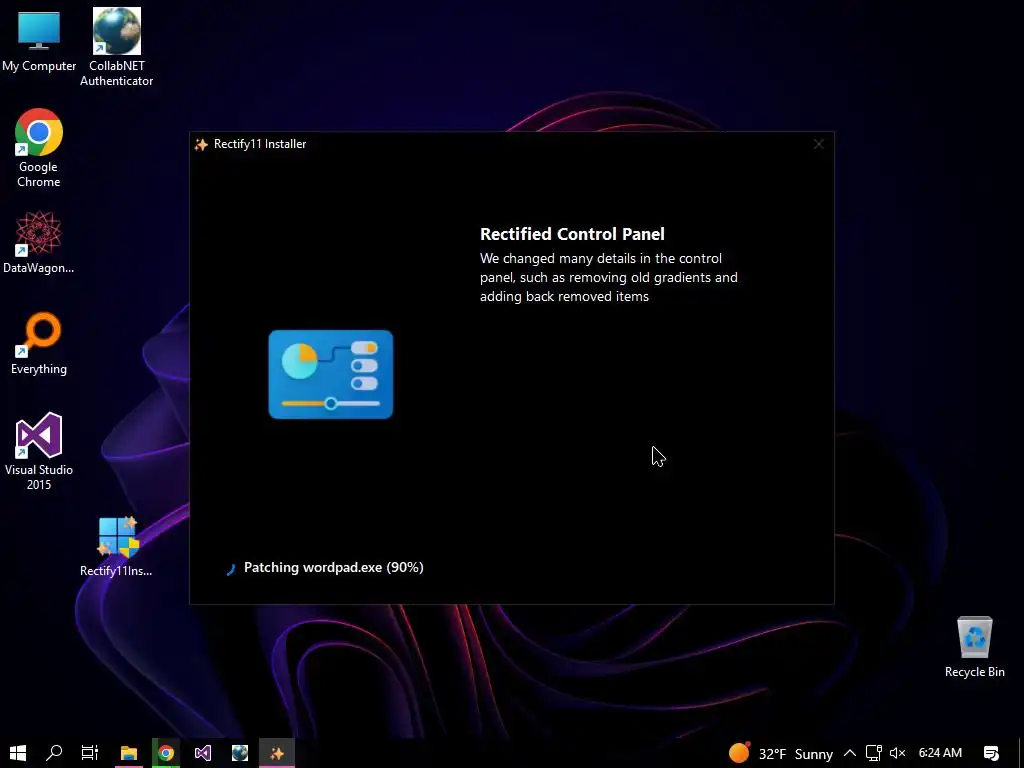Image resolution: width=1024 pixels, height=768 pixels.
Task: Close the Rectify11 Installer window
Action: pos(818,144)
